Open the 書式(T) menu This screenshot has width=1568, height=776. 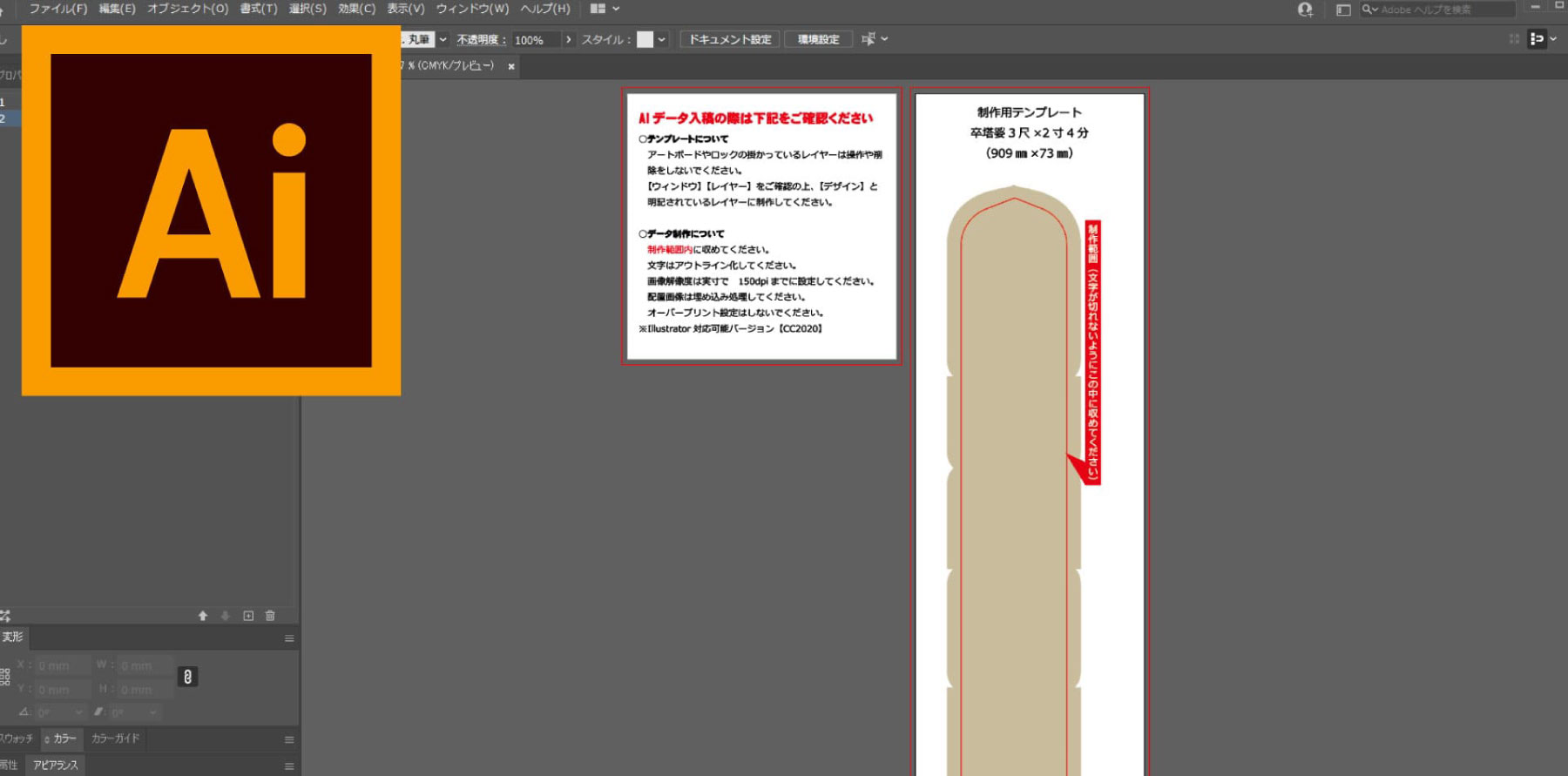tap(259, 9)
